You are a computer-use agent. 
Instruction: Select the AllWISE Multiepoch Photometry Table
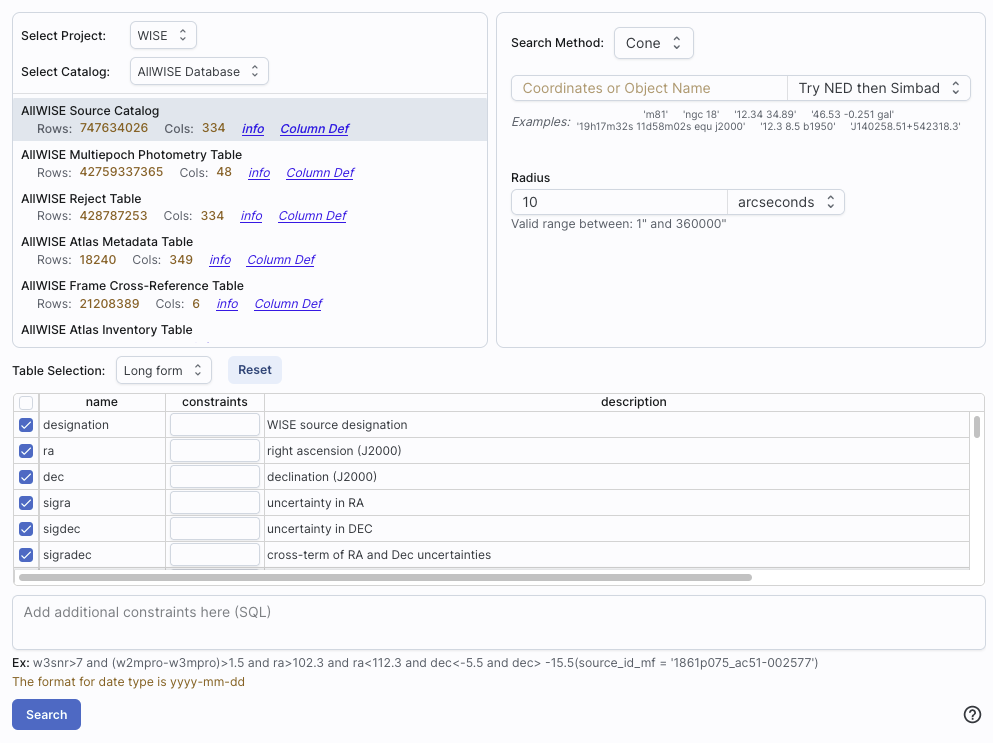pos(250,163)
